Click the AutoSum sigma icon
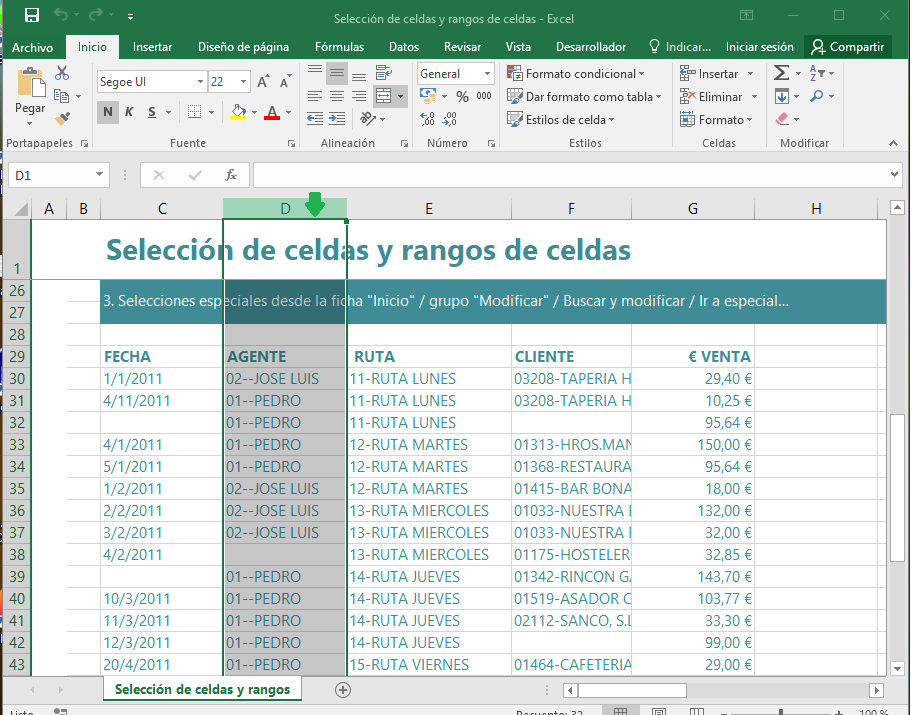Viewport: 912px width, 715px height. pos(781,73)
